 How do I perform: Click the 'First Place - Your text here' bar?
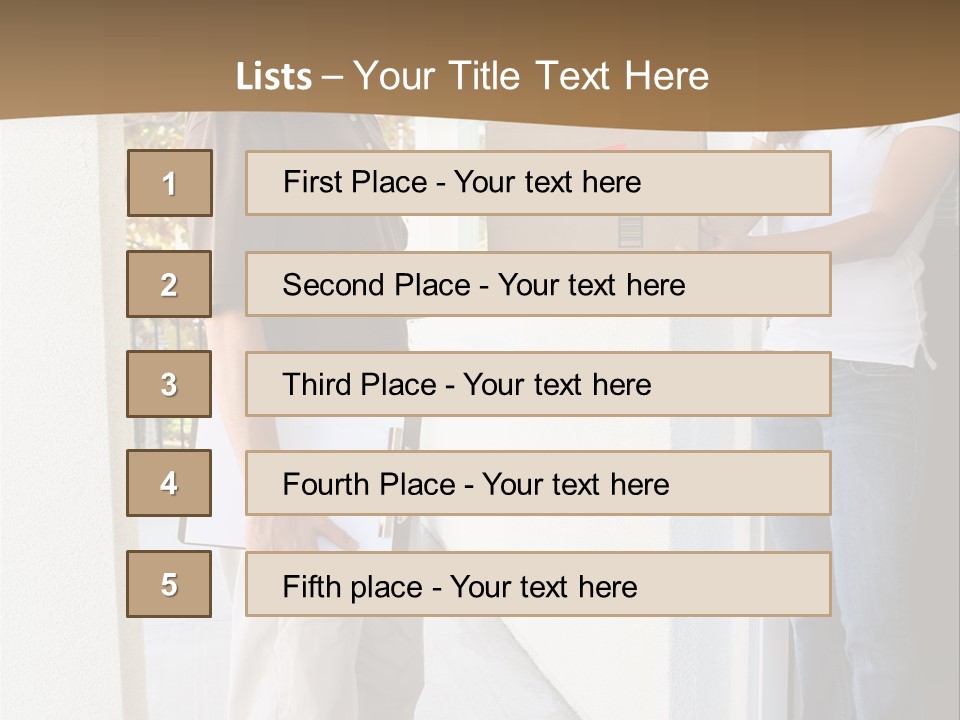click(x=538, y=183)
